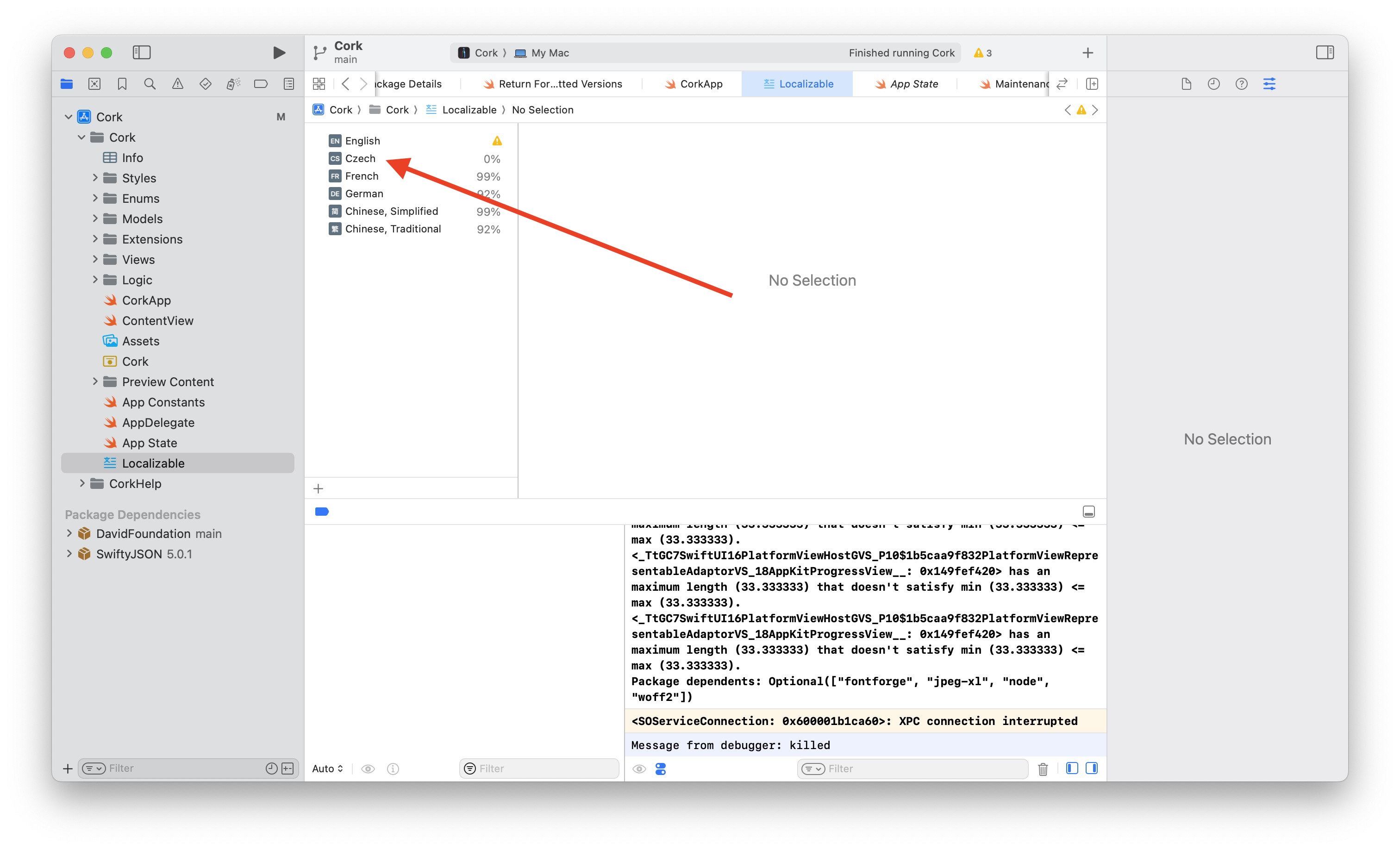Toggle the inspectors panel visibility
This screenshot has height=850, width=1400.
point(1325,53)
